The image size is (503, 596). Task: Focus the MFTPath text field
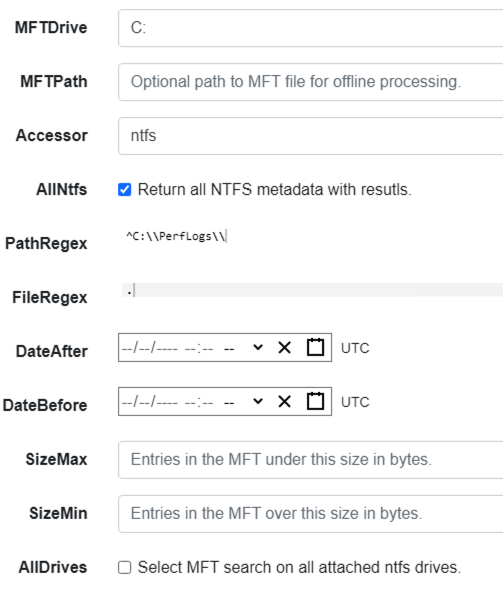click(x=311, y=82)
